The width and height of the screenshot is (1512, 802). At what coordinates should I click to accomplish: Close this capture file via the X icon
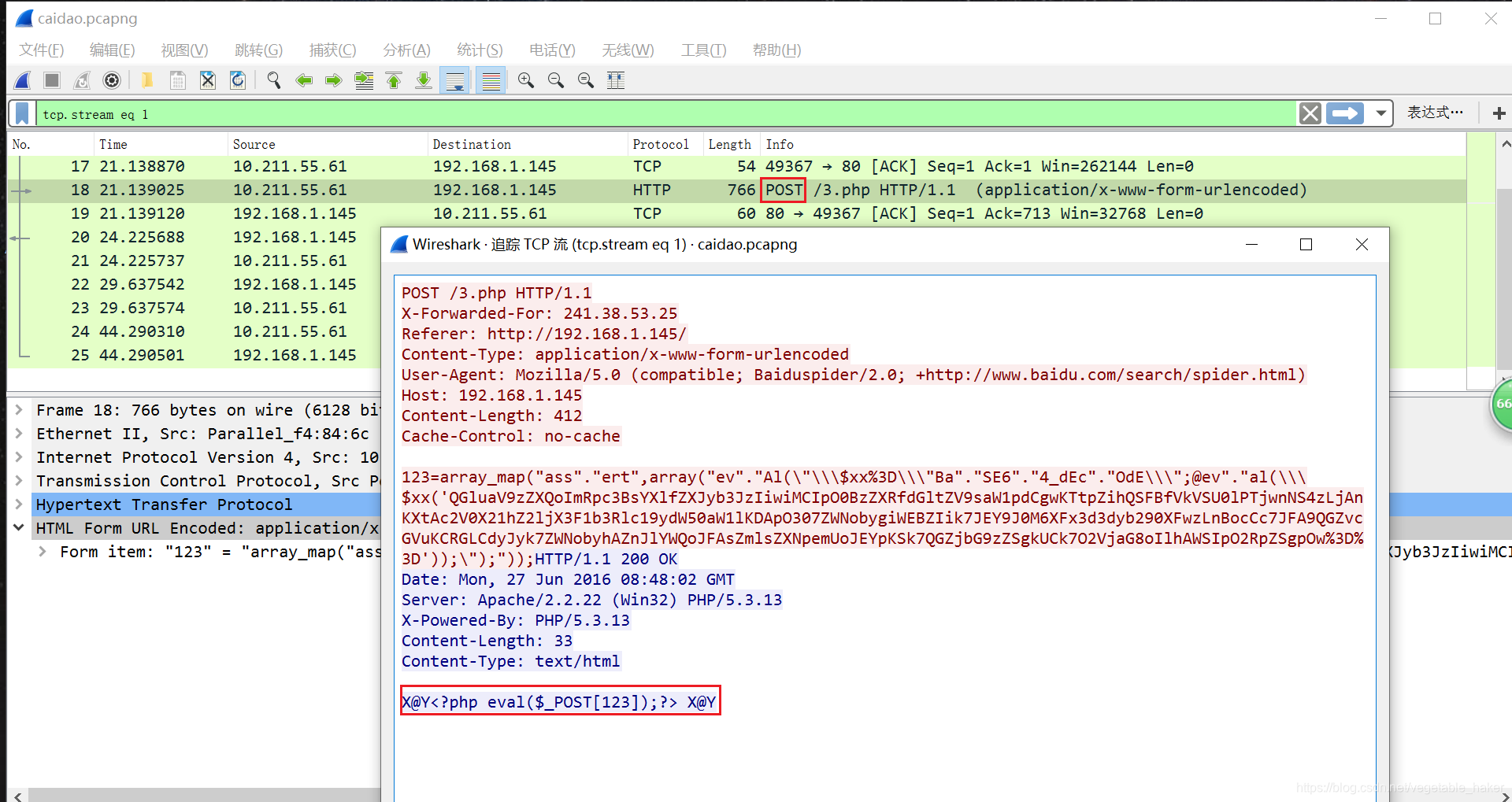pos(208,80)
